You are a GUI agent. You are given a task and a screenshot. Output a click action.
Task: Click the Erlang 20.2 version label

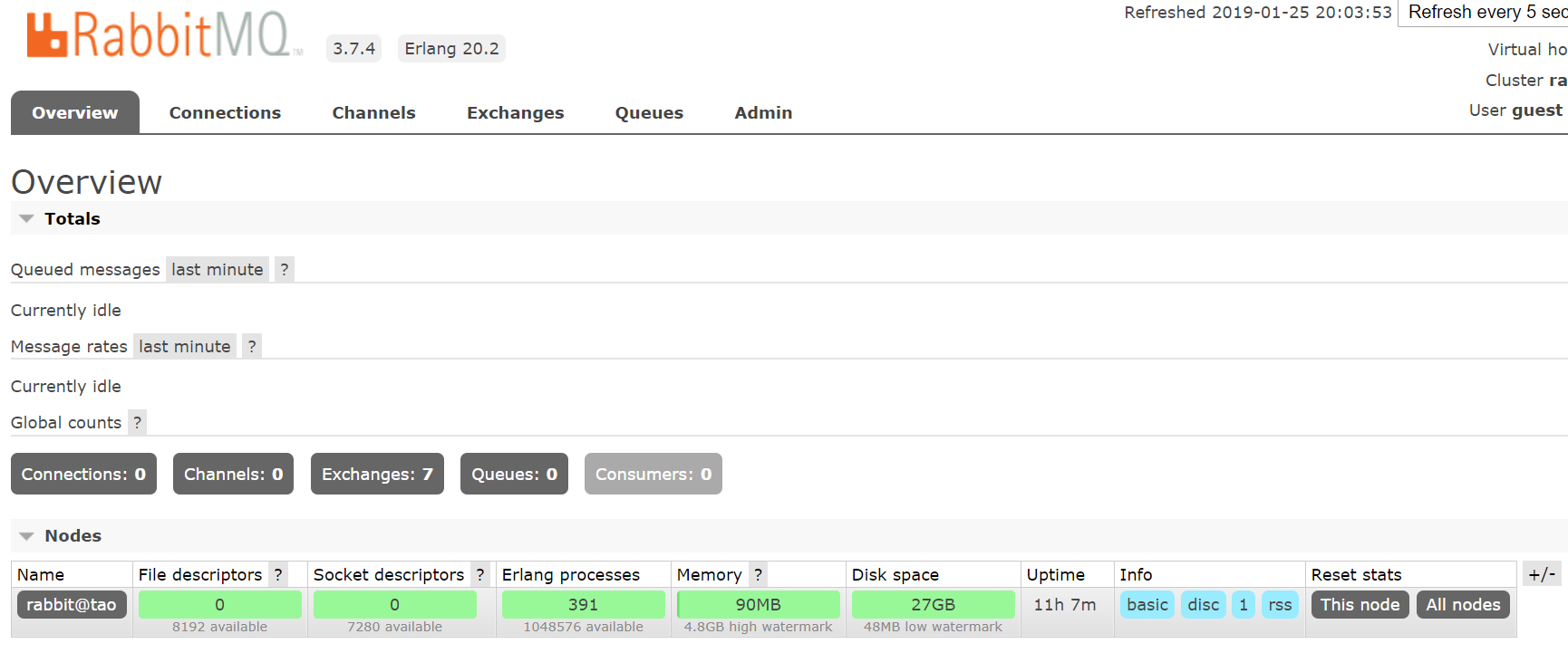coord(451,48)
